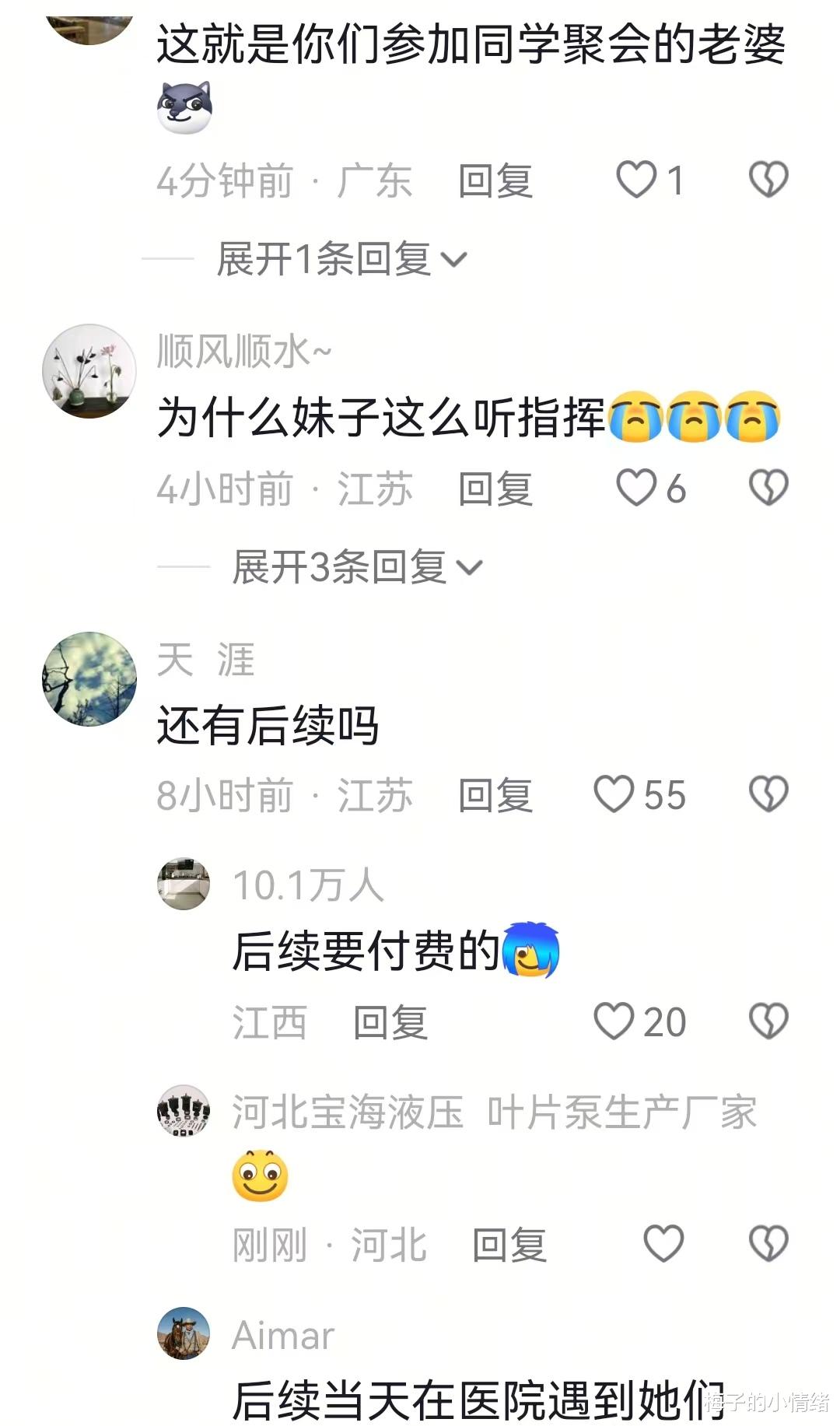Screen dimensions: 840x1426
Task: Tap broken heart on 河北宝海液压 reply
Action: tap(768, 1243)
